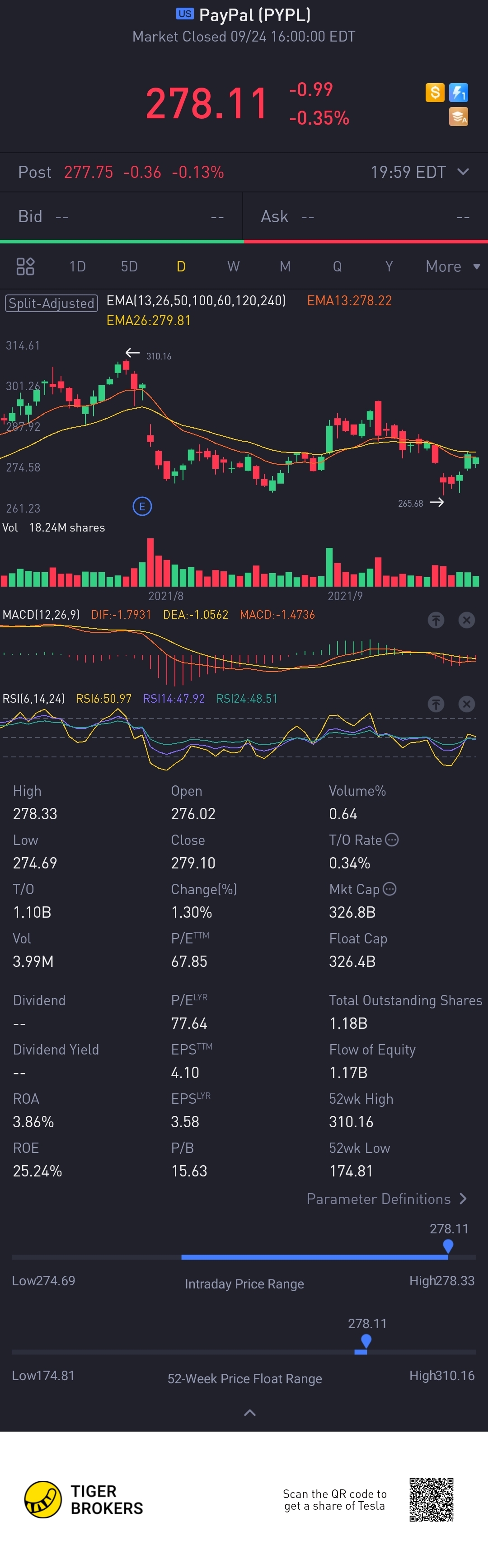Viewport: 488px width, 1568px height.
Task: Open the chart layout grid icon
Action: (x=25, y=266)
